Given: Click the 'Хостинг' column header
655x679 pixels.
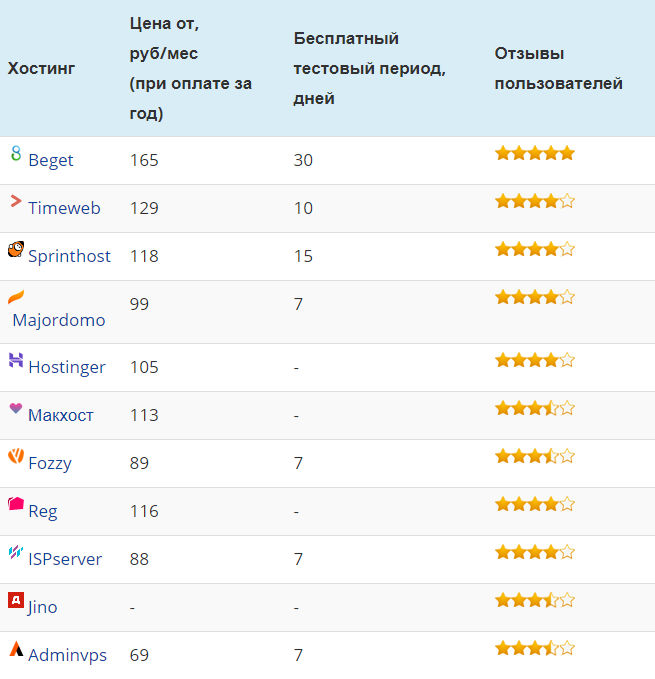Looking at the screenshot, I should 41,69.
